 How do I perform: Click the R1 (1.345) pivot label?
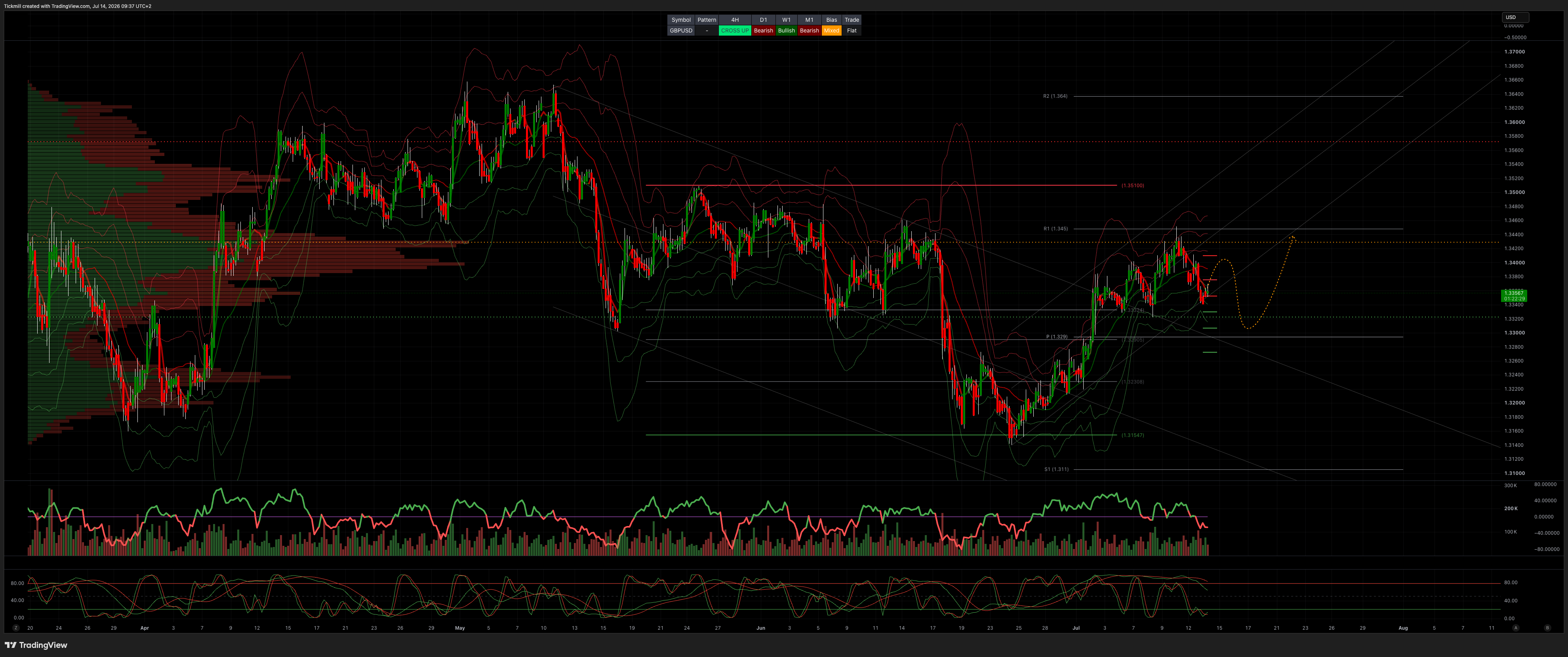click(x=1055, y=229)
